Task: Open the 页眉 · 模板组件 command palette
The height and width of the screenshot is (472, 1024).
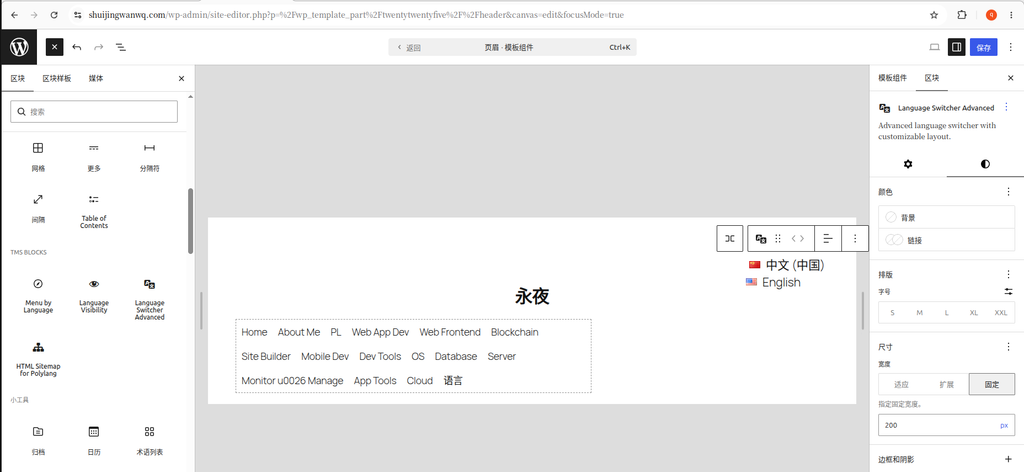Action: (512, 48)
